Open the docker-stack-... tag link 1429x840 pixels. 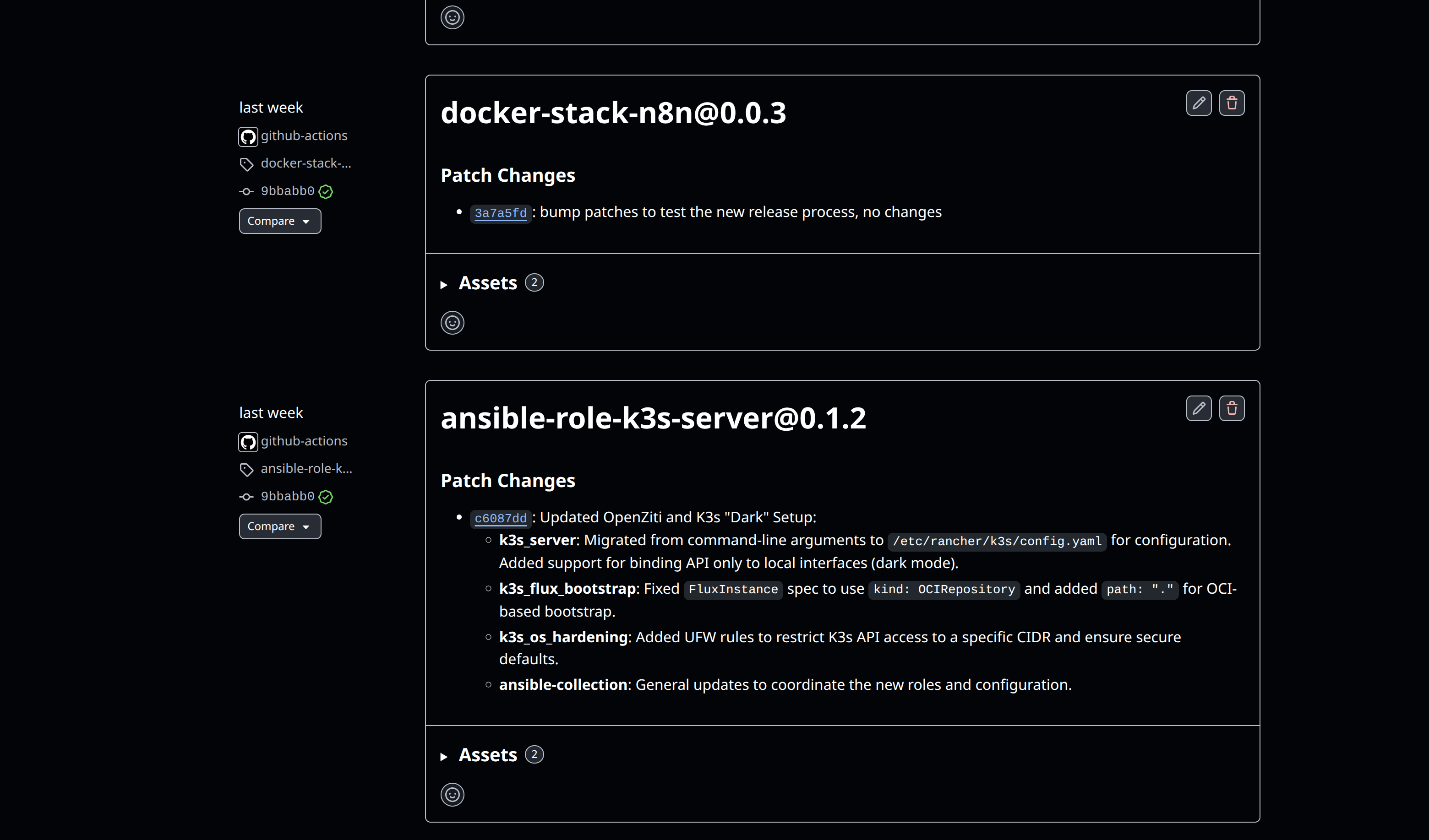(306, 163)
